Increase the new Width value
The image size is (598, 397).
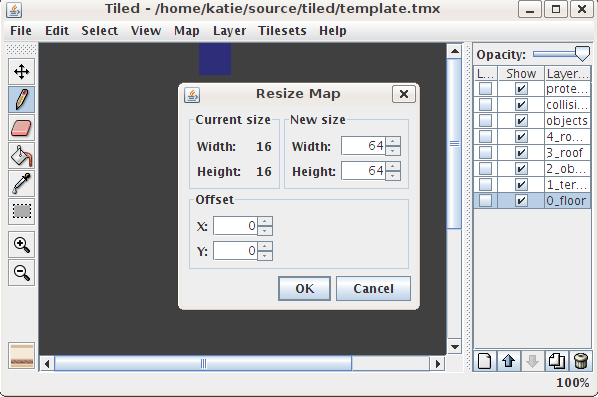(x=393, y=141)
